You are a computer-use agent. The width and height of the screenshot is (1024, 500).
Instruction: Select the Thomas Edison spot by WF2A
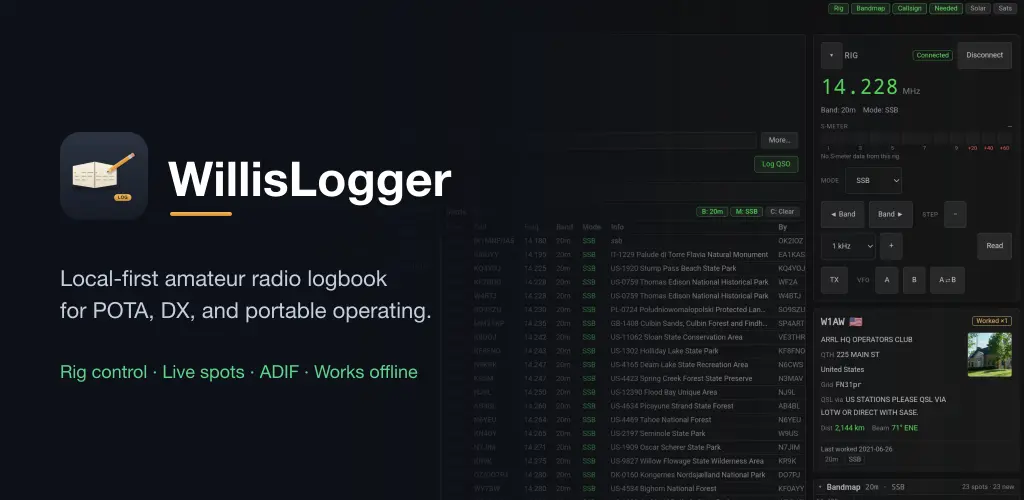pos(626,282)
